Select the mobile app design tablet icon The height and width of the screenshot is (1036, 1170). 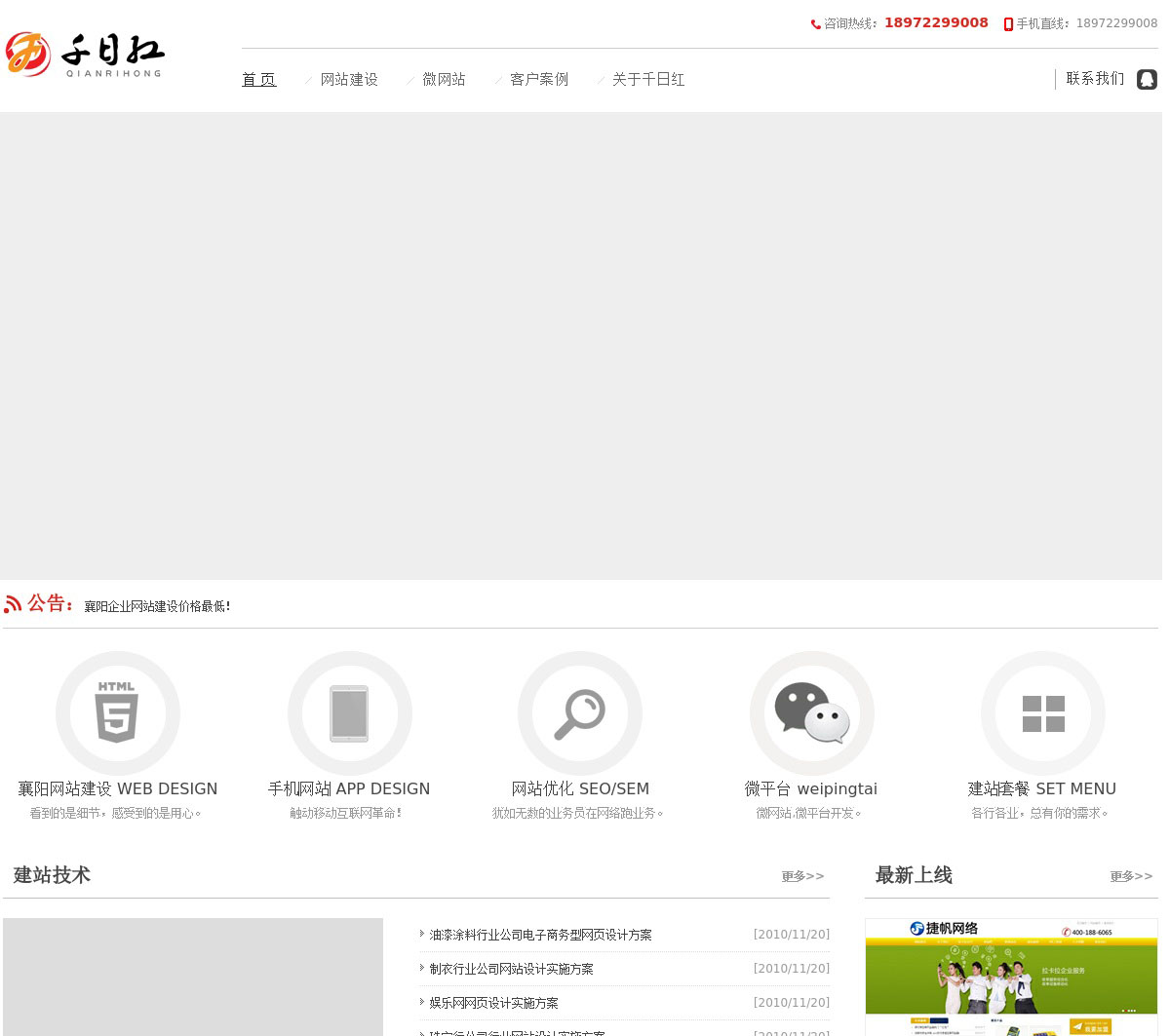pos(349,713)
